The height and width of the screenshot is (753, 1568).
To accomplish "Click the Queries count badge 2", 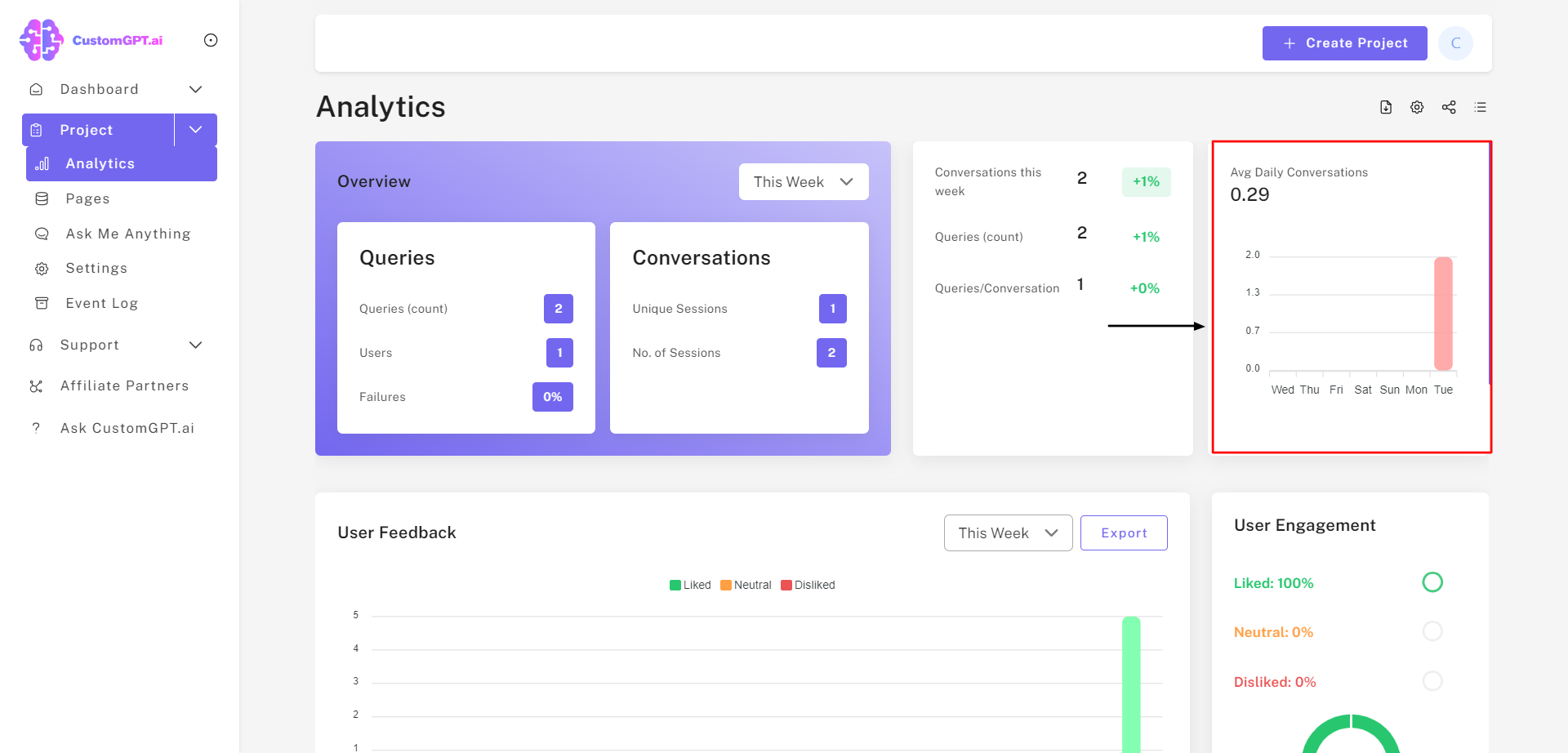I will [x=559, y=309].
